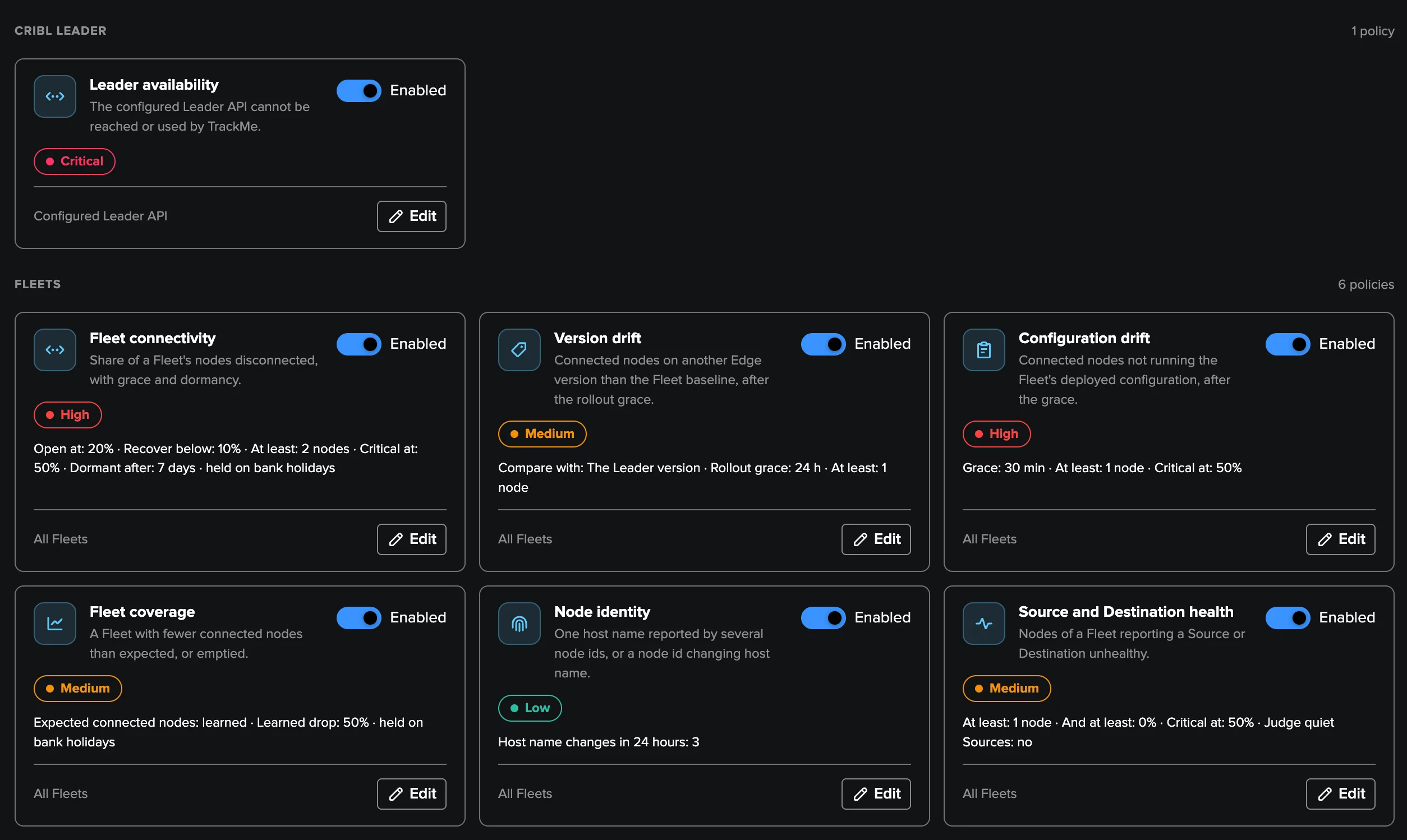This screenshot has height=840, width=1407.
Task: Edit the Version drift policy
Action: pos(876,539)
